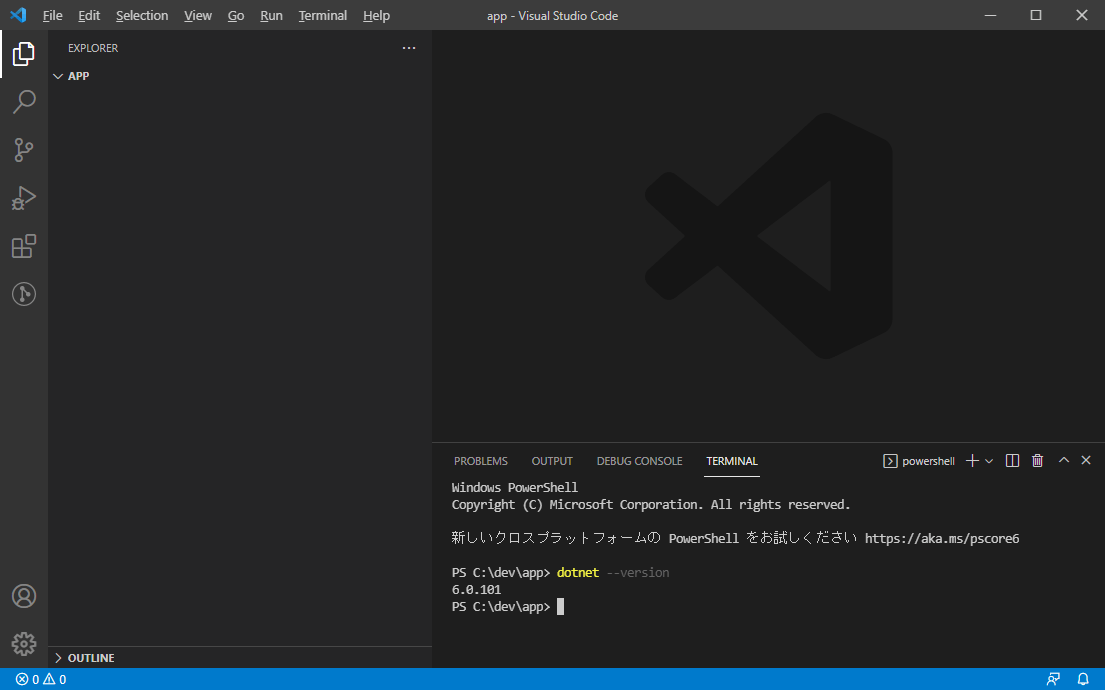1105x690 pixels.
Task: Open the Terminal menu
Action: 323,16
